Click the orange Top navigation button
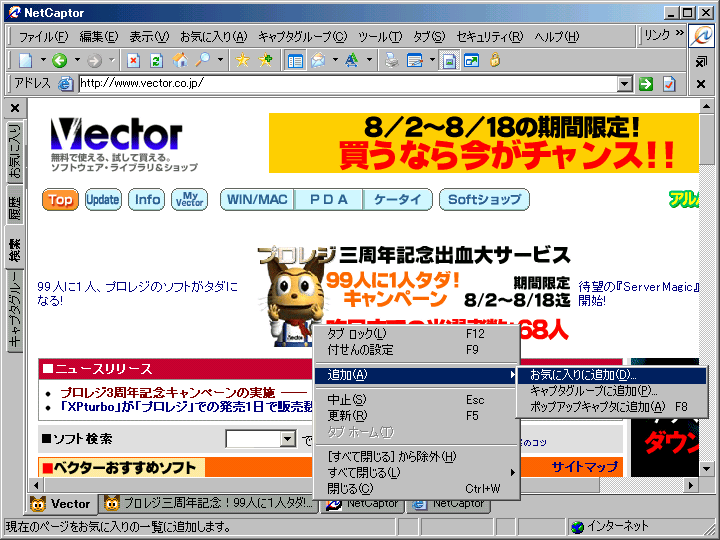Screen dimensions: 720x540 point(60,200)
